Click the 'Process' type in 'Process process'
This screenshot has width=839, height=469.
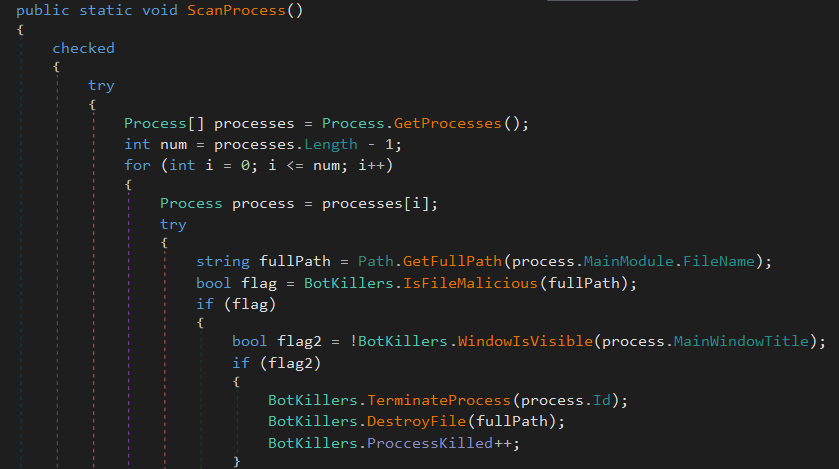(x=191, y=204)
